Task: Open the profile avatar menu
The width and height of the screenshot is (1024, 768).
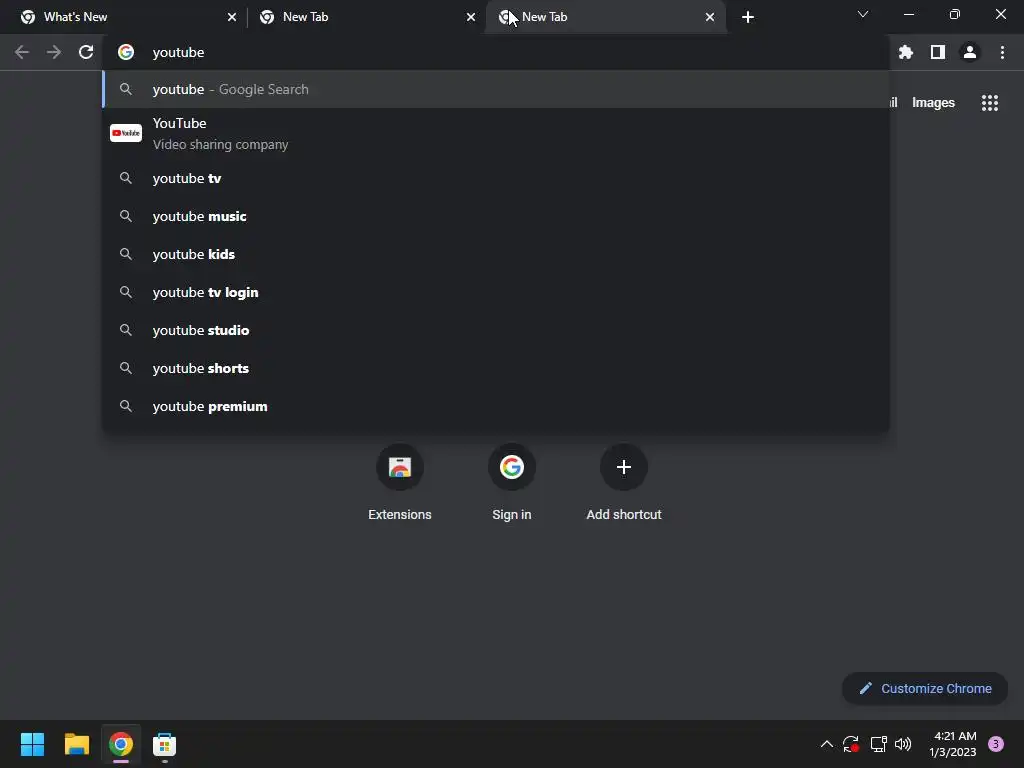Action: click(970, 52)
